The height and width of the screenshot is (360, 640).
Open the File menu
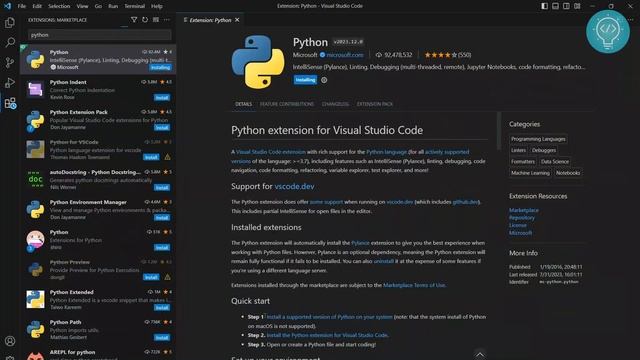pos(22,6)
